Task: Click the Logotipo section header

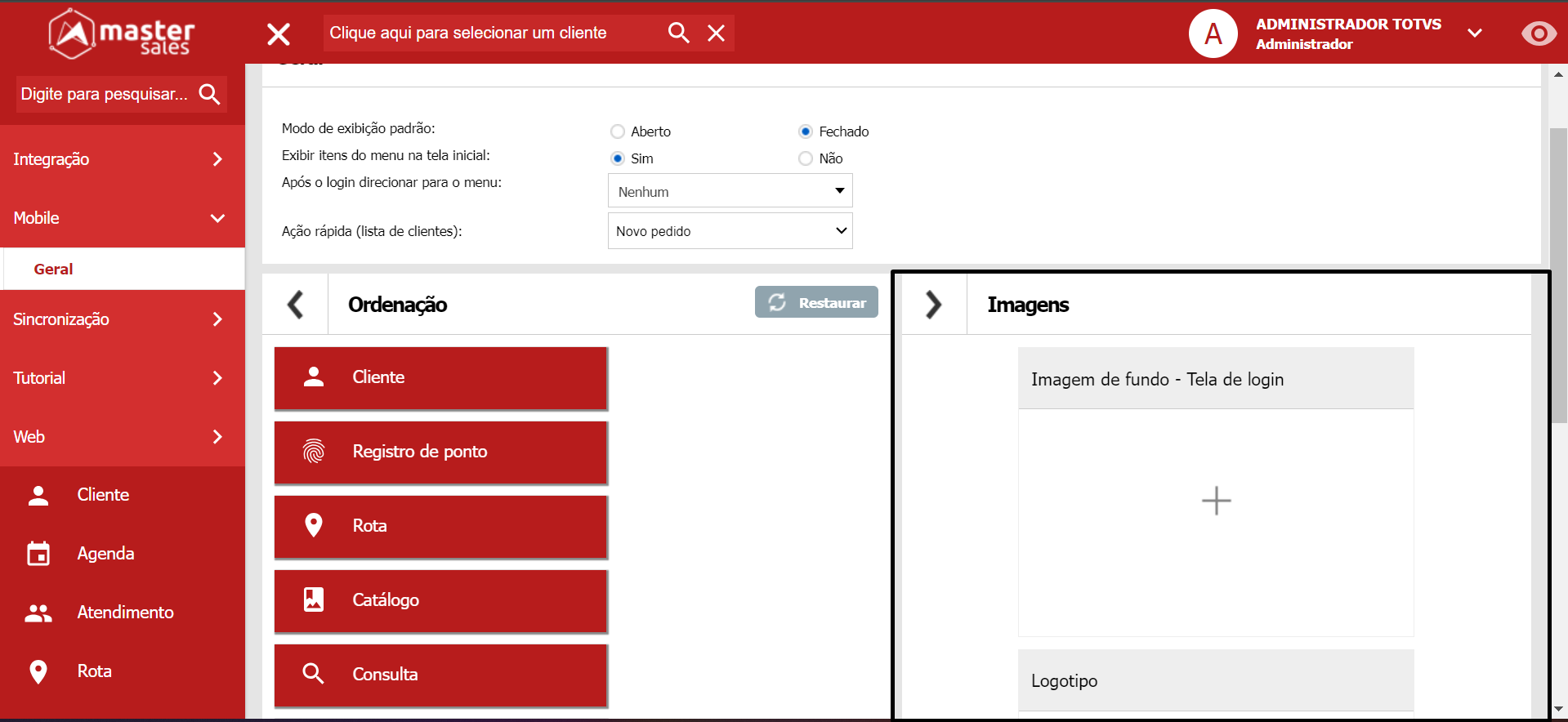Action: (1216, 680)
